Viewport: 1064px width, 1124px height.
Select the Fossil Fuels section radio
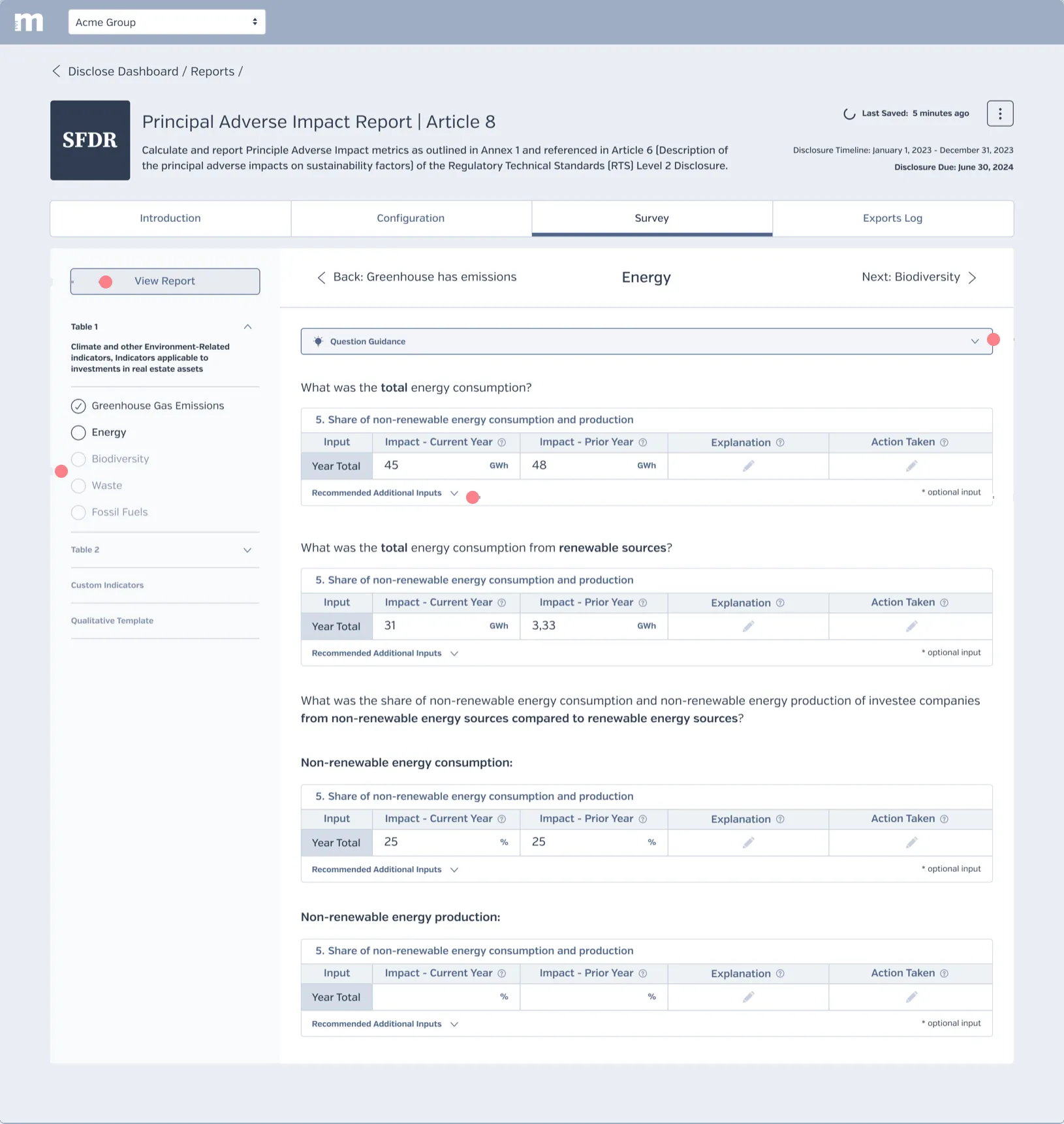[78, 512]
